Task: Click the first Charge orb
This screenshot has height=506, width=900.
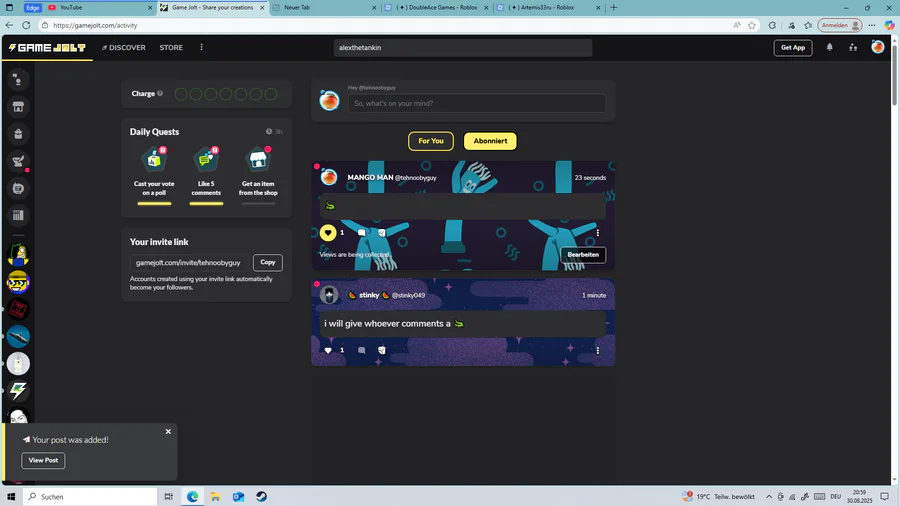Action: [x=181, y=94]
